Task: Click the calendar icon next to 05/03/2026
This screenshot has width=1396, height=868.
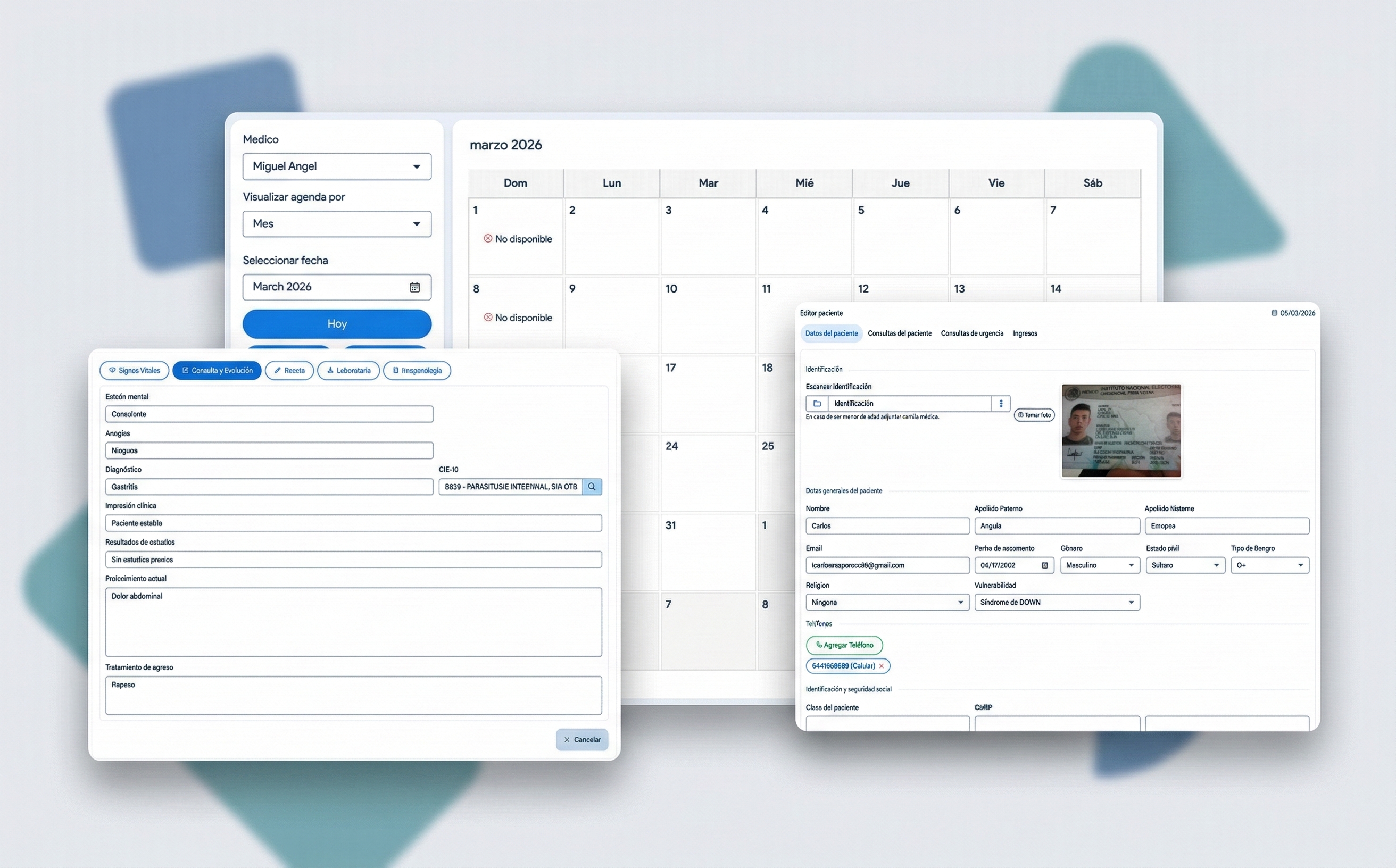Action: pyautogui.click(x=1274, y=313)
